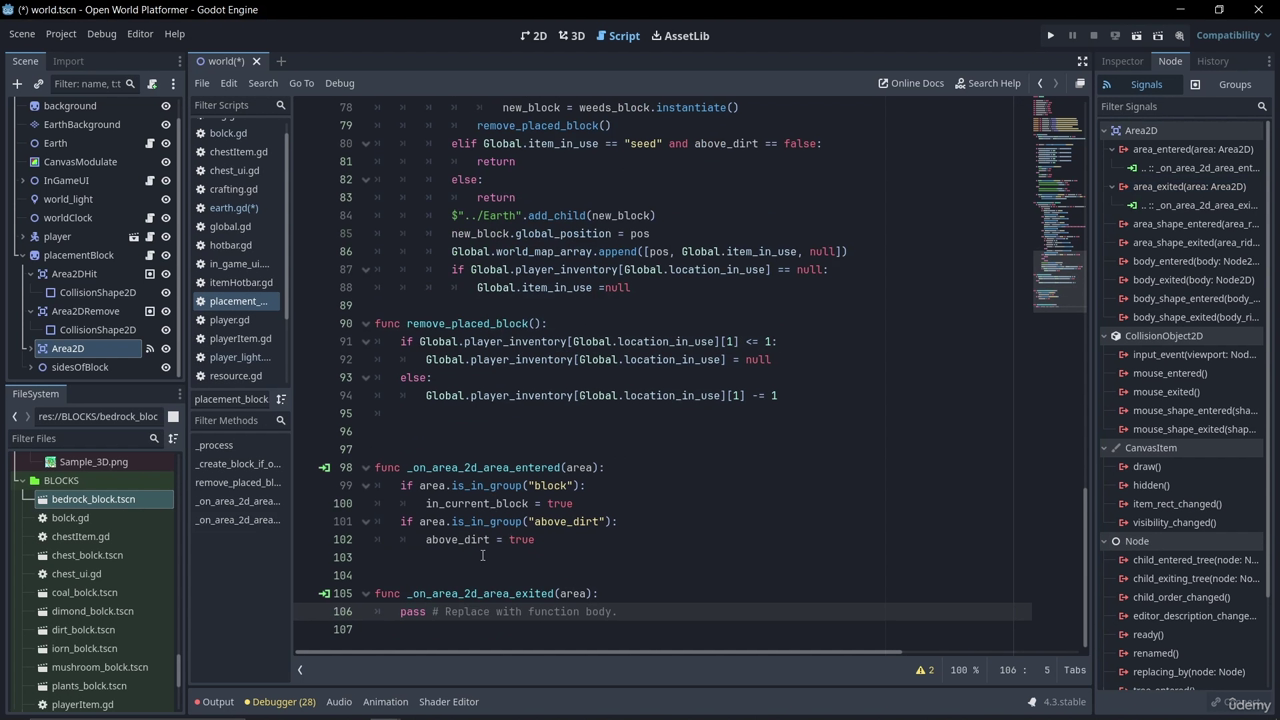The width and height of the screenshot is (1280, 720).
Task: Click the sort files icon in FileSystem
Action: [x=173, y=439]
